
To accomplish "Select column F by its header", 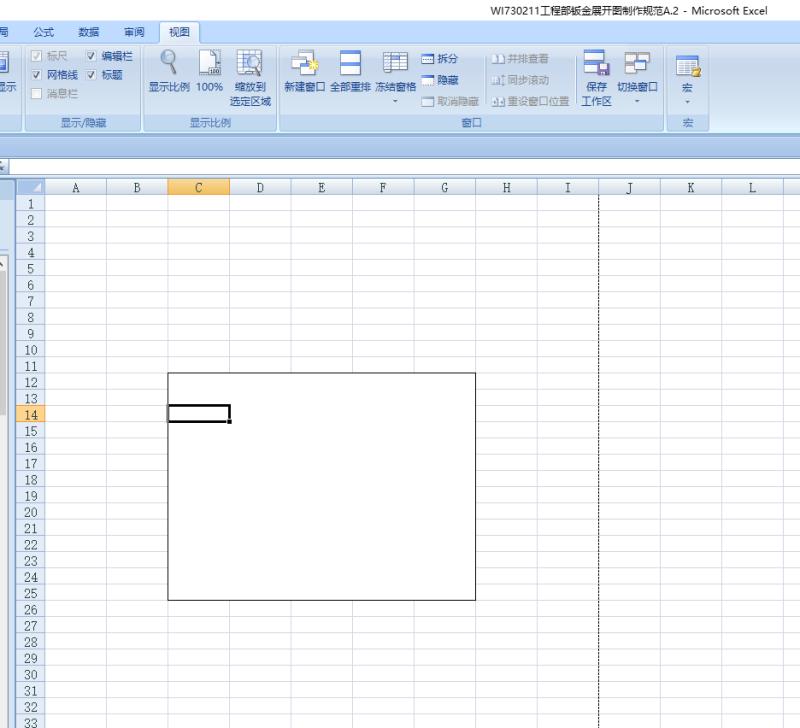I will (x=383, y=187).
